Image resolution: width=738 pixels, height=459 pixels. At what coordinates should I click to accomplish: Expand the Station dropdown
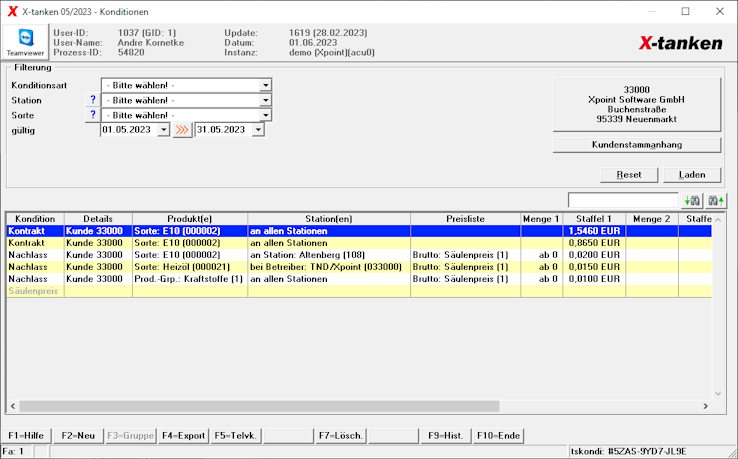(x=265, y=100)
